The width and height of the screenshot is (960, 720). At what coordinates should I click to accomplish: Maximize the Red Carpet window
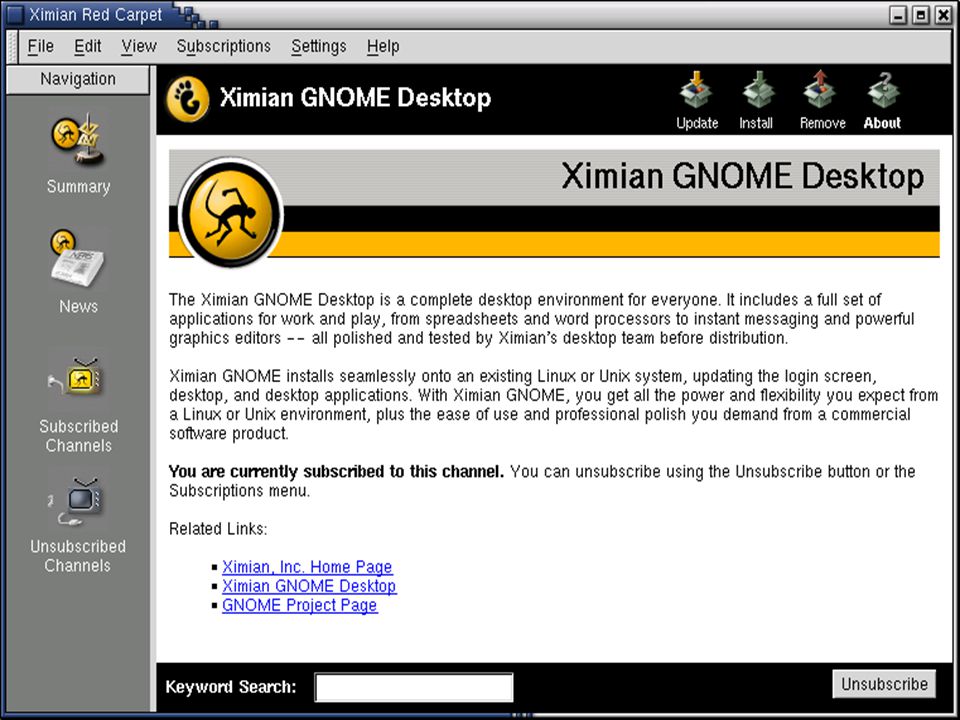(921, 15)
